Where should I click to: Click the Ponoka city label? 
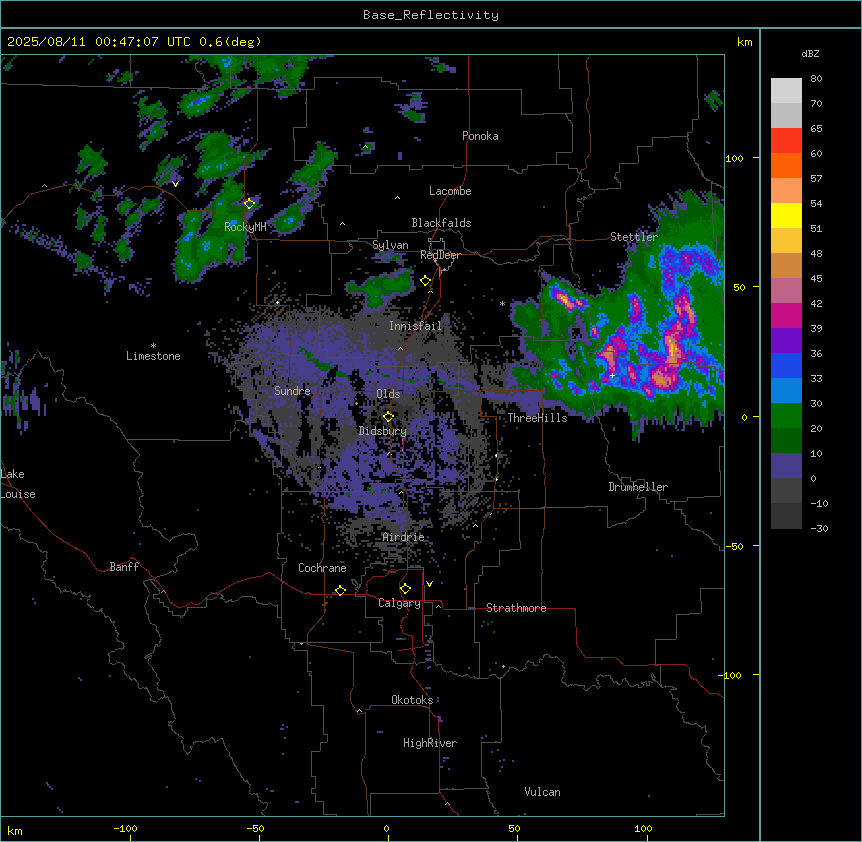(x=480, y=136)
